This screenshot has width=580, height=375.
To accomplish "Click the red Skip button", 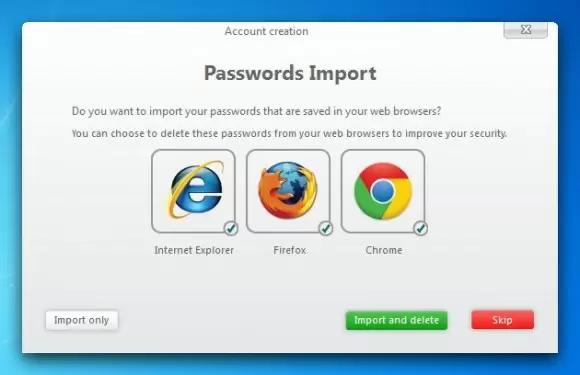I will pos(502,320).
